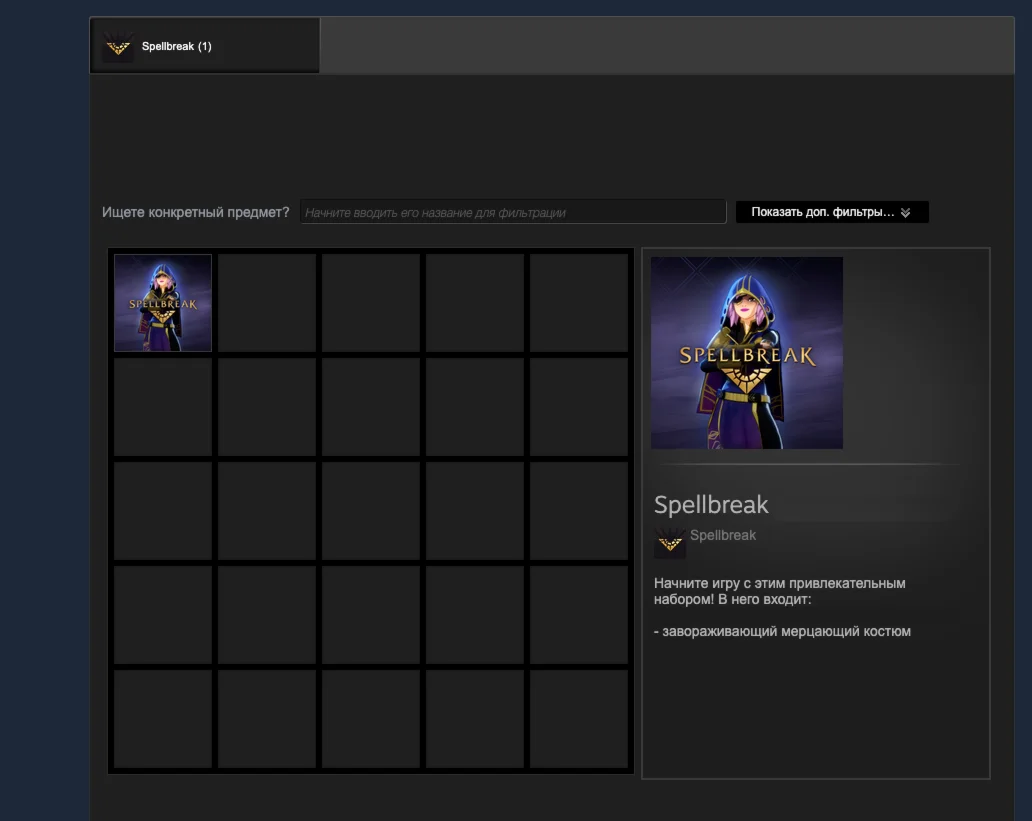The image size is (1032, 821).
Task: Click the text 'Начните игру с этим привлекательным'
Action: (x=780, y=583)
